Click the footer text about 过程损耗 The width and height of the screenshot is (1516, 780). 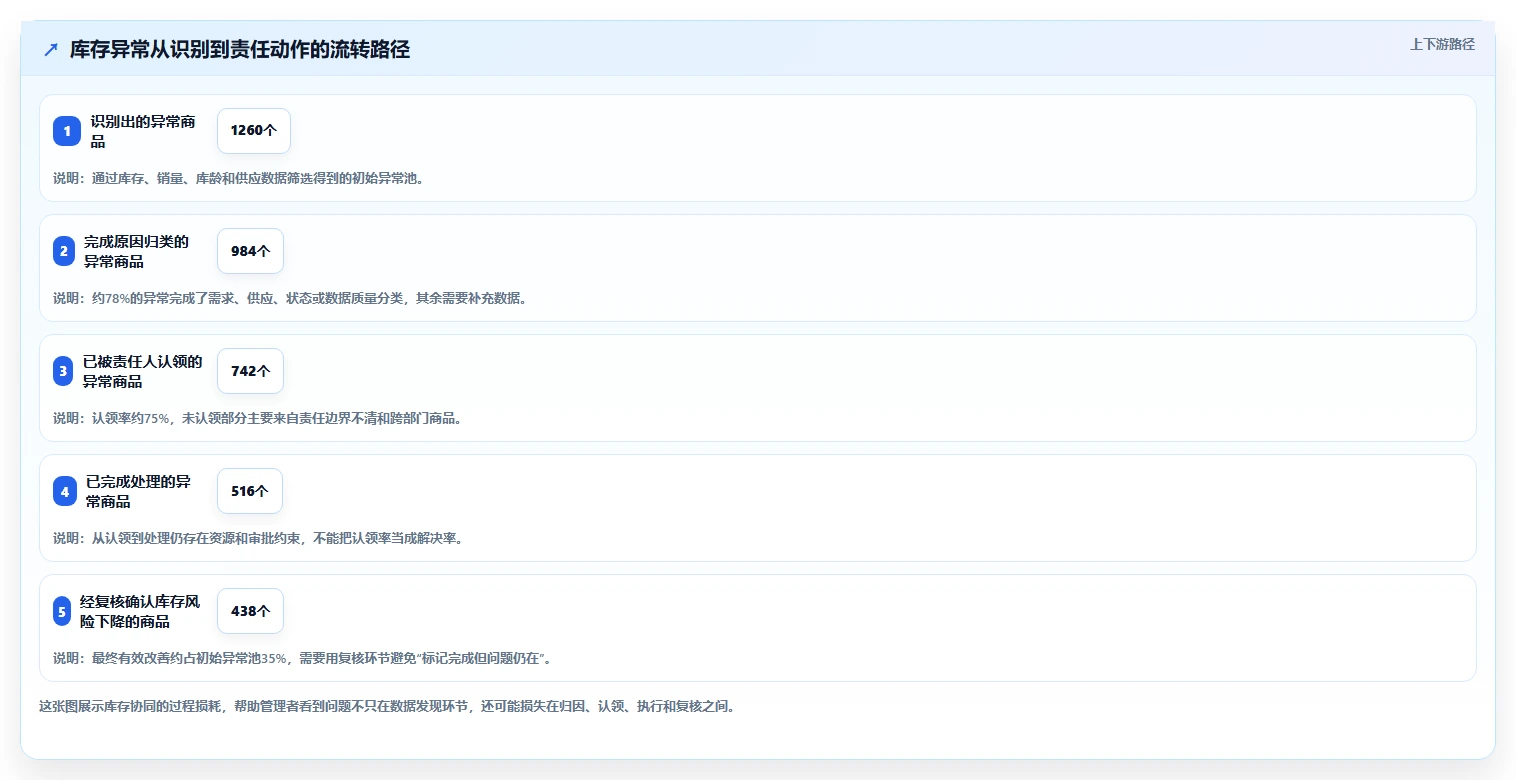coord(388,706)
